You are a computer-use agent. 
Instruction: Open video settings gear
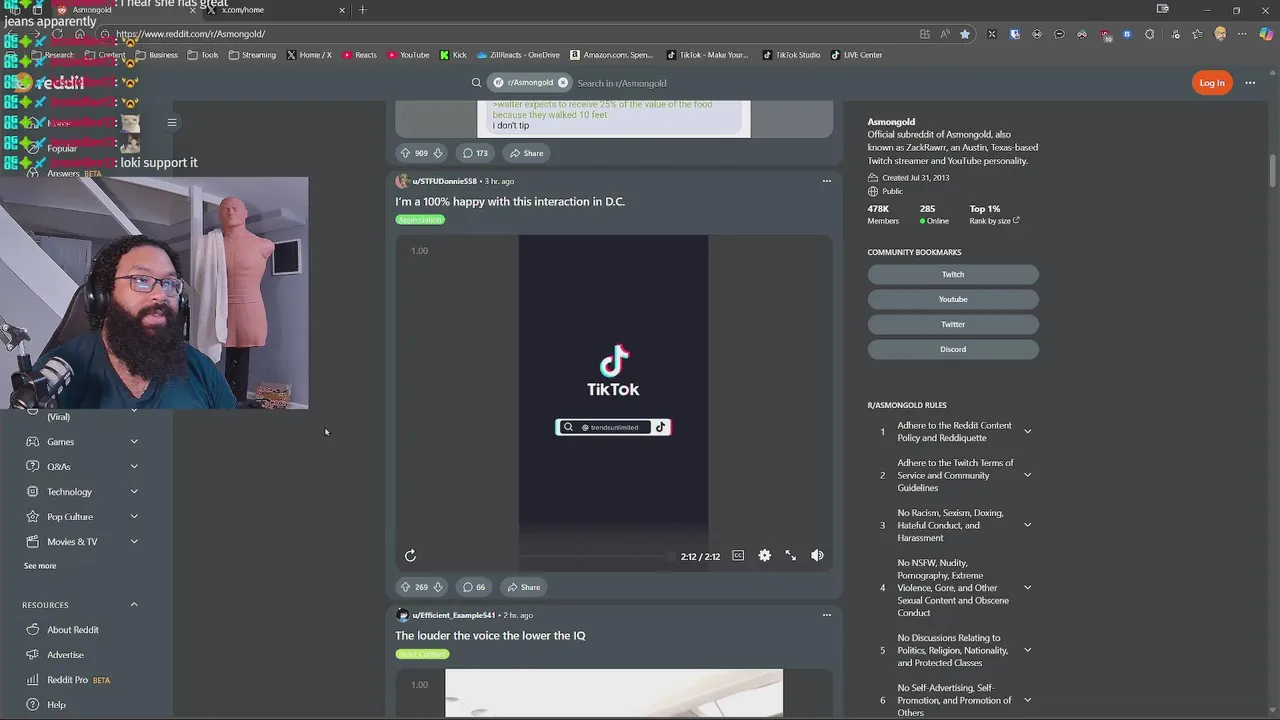point(764,556)
